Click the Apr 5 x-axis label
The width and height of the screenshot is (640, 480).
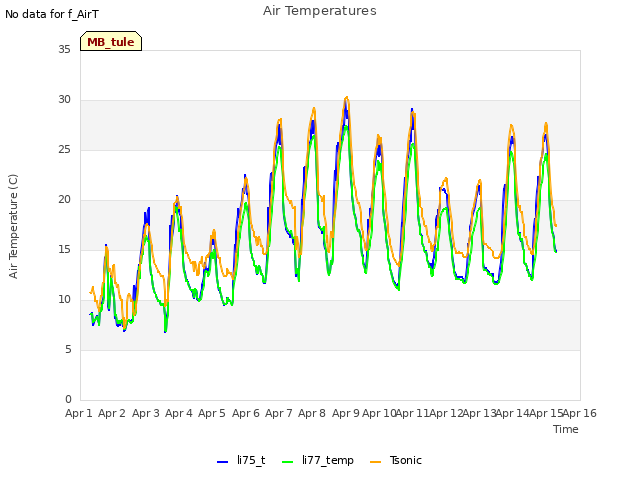212,413
